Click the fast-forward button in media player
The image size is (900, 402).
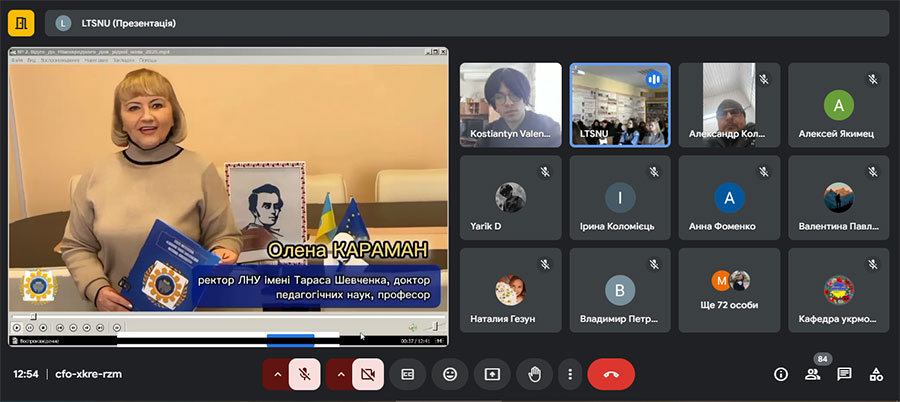point(87,328)
